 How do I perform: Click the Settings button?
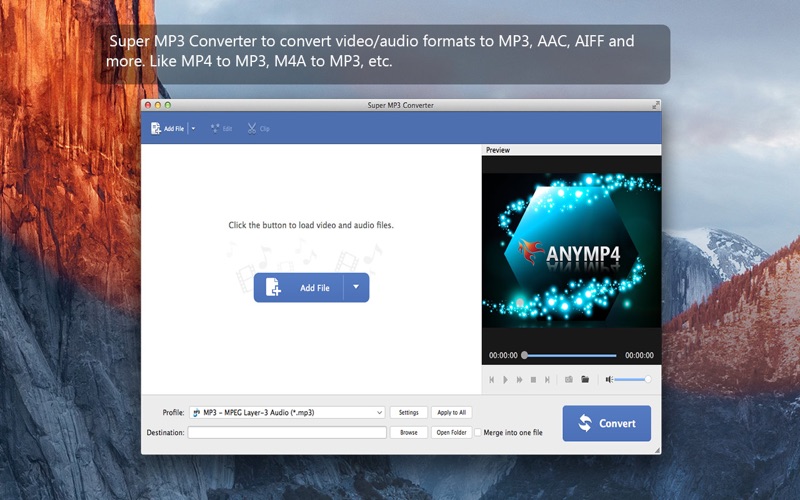(408, 412)
